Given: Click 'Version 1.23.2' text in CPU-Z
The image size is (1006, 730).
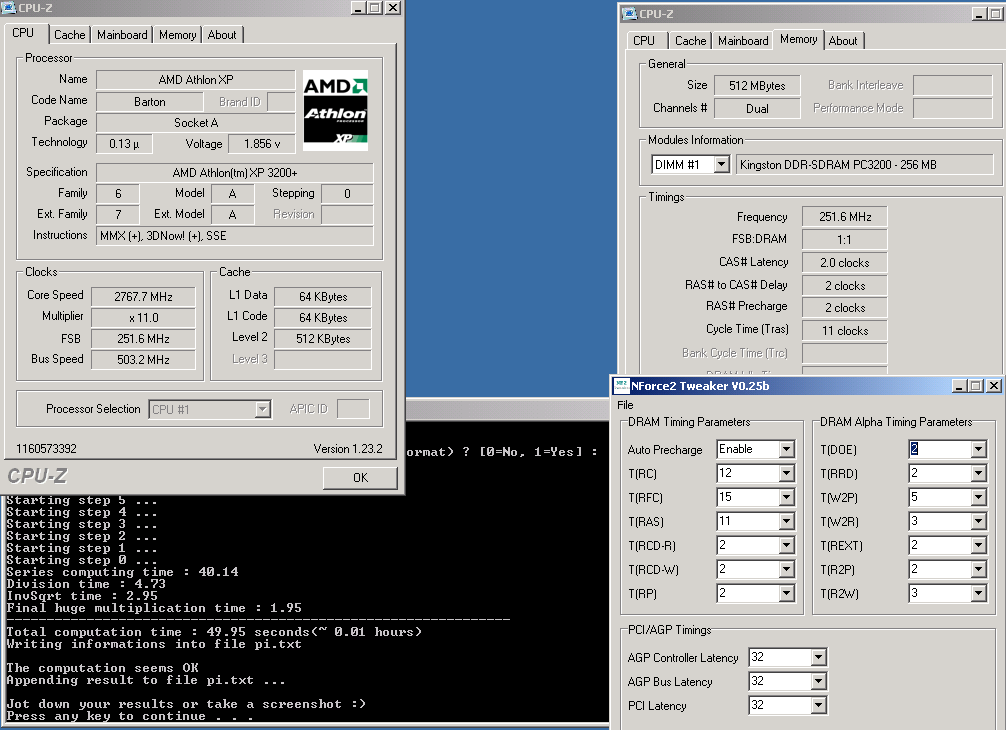Looking at the screenshot, I should (348, 448).
